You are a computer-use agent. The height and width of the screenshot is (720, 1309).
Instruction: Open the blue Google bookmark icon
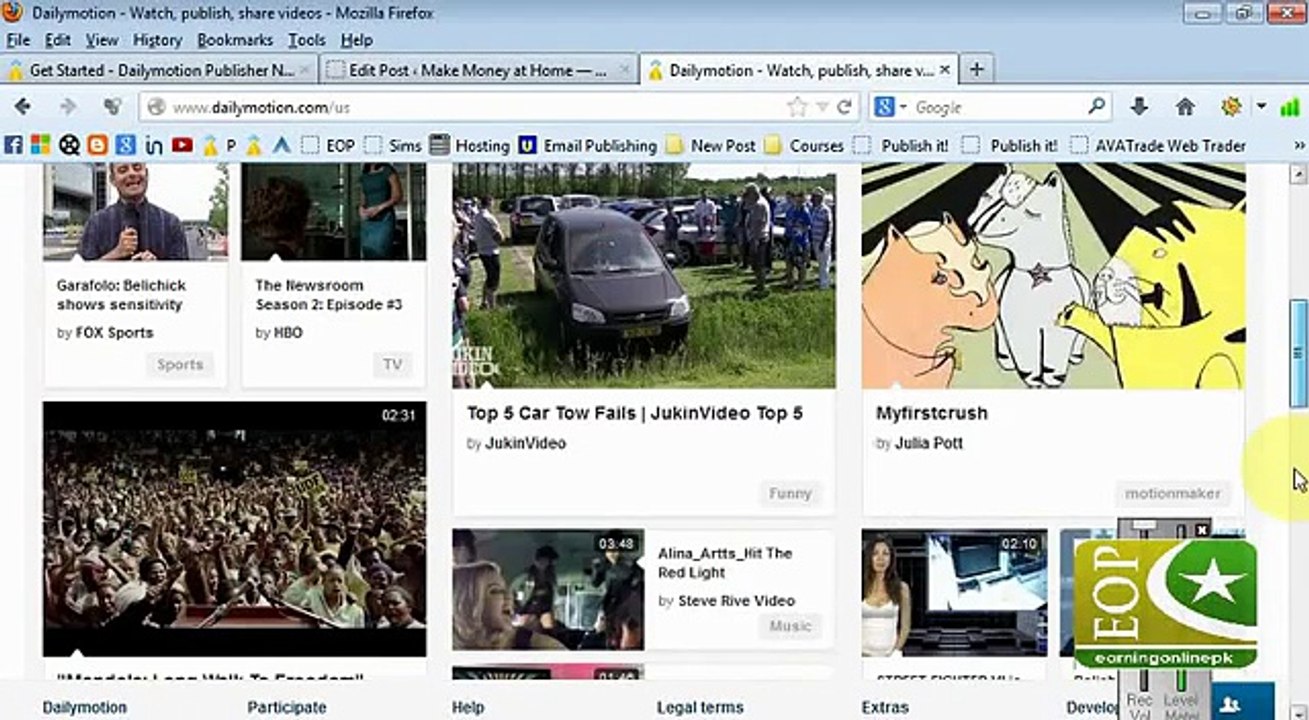point(125,145)
